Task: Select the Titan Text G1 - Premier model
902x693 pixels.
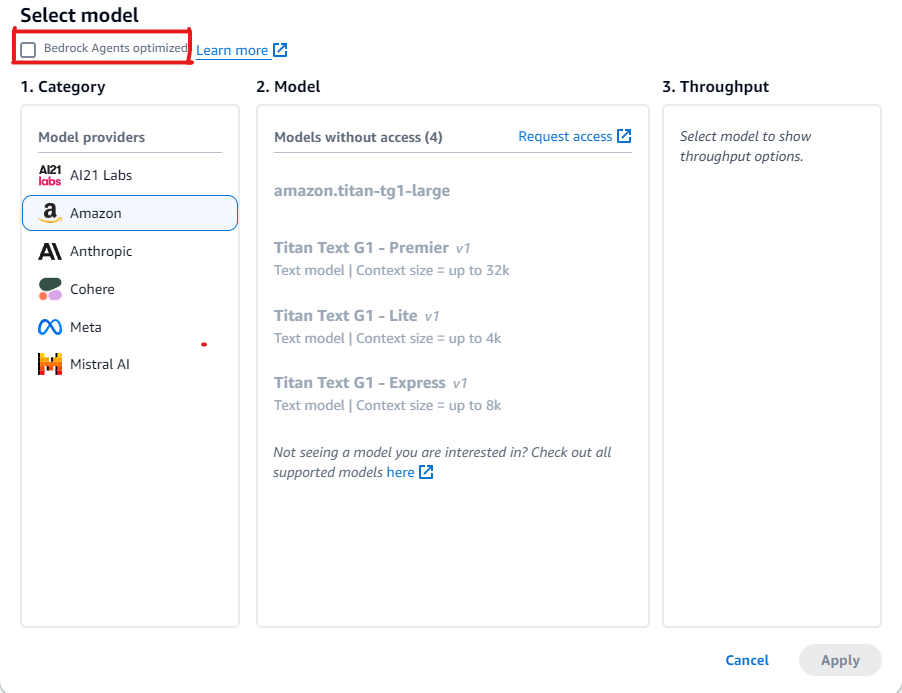Action: (x=360, y=247)
